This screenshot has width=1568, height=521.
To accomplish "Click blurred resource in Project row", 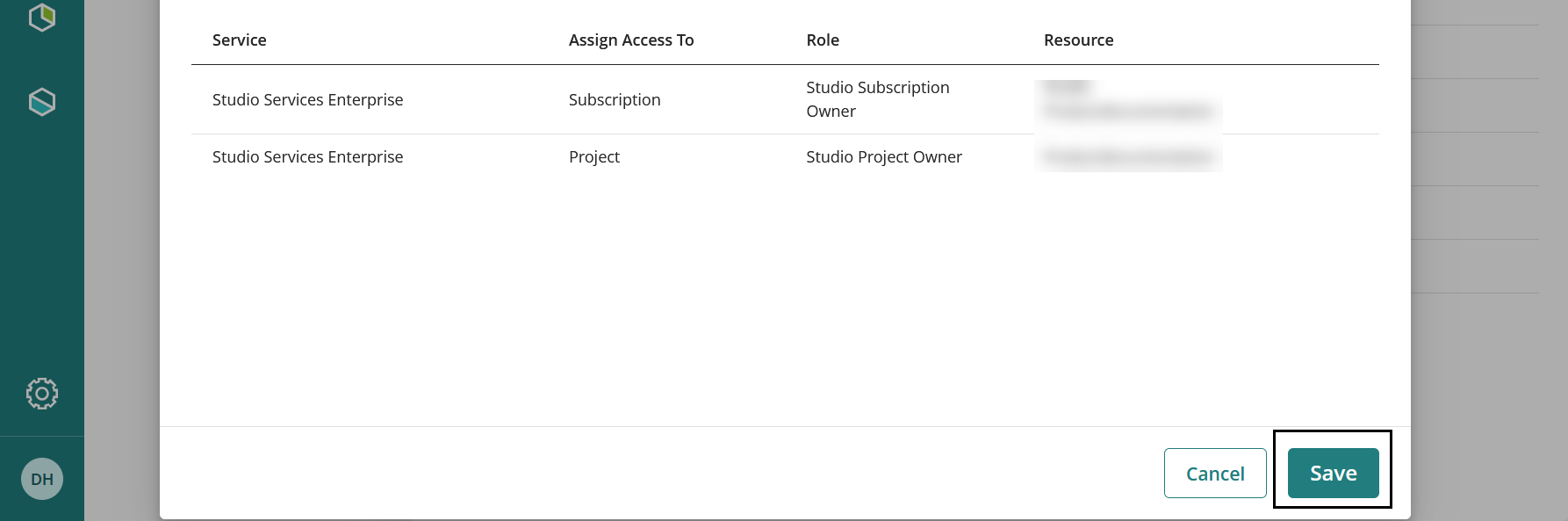I will click(x=1127, y=157).
